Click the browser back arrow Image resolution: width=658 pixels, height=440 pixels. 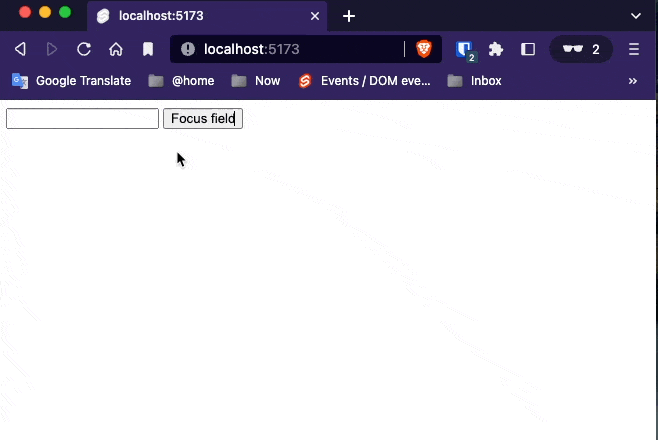[x=20, y=49]
